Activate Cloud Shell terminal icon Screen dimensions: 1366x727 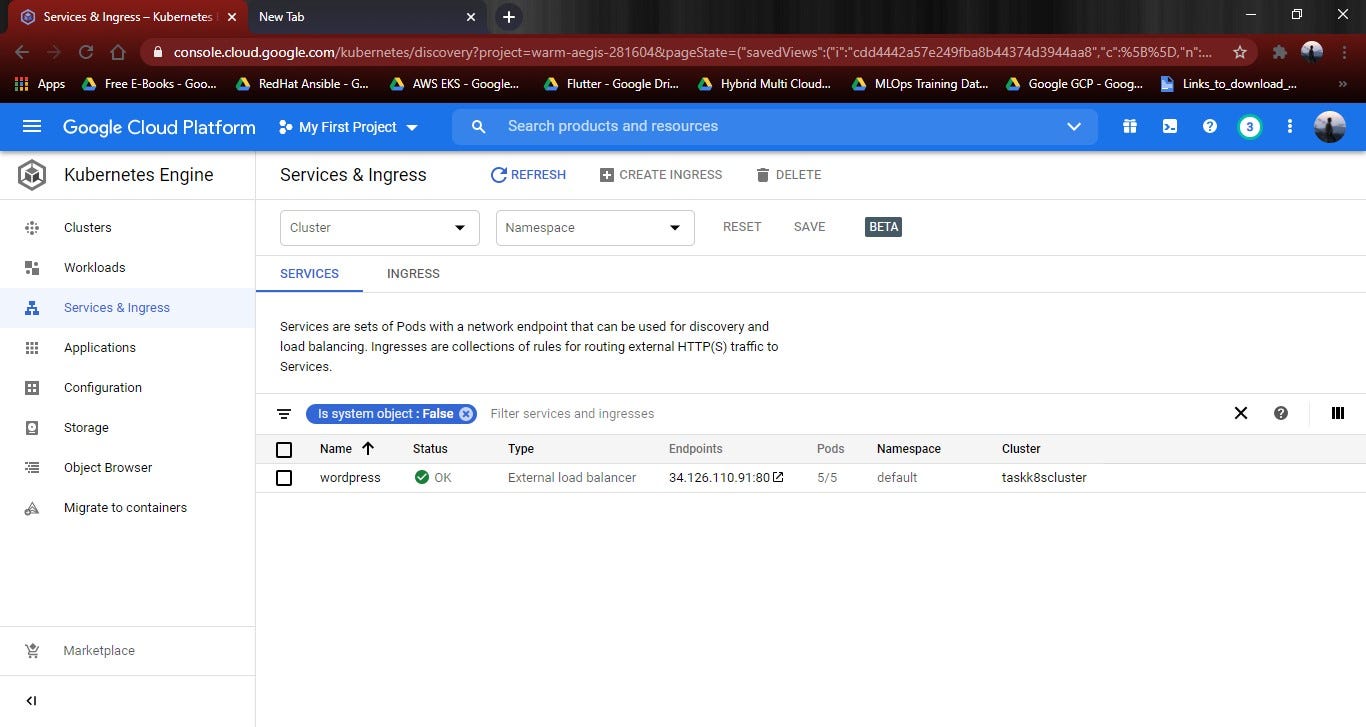point(1169,127)
